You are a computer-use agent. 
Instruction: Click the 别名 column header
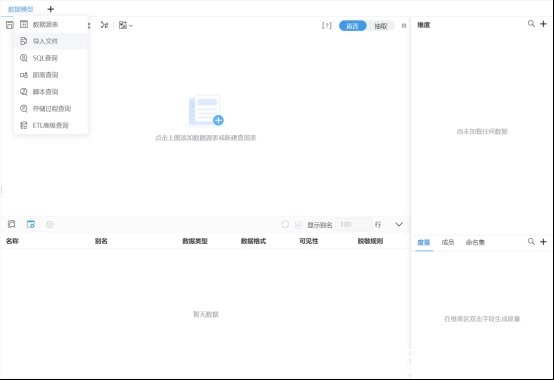point(101,241)
